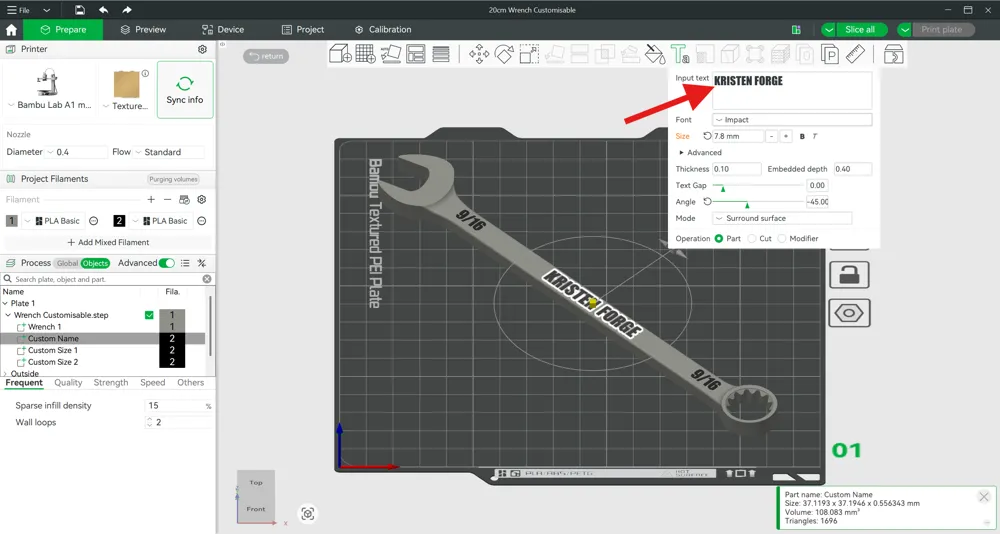Open filament settings gear icon
Screen dimensions: 1000x534
click(x=202, y=200)
